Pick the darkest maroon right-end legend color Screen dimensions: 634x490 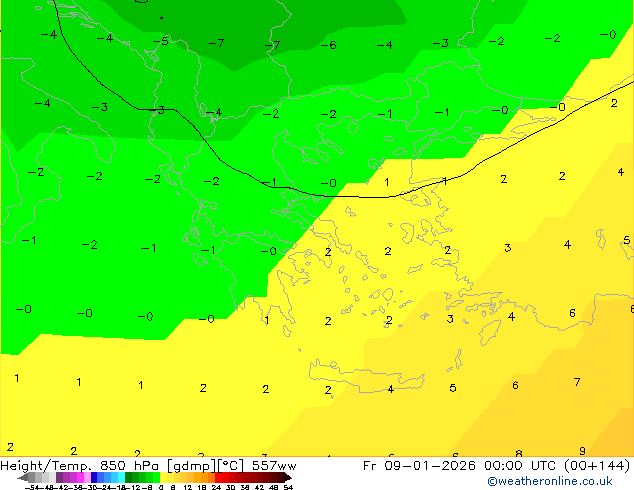coord(287,478)
